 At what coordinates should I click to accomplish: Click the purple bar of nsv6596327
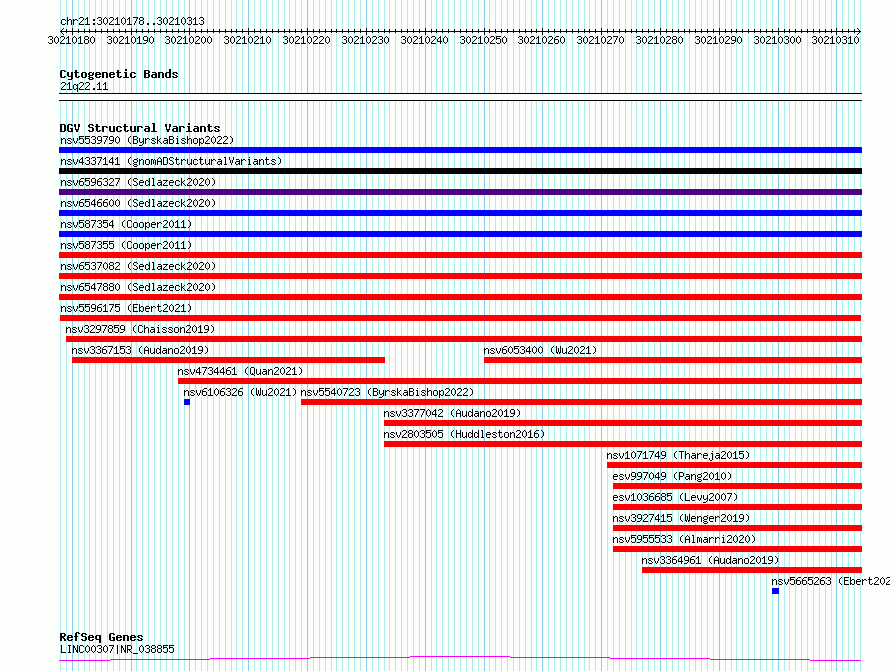tap(460, 192)
